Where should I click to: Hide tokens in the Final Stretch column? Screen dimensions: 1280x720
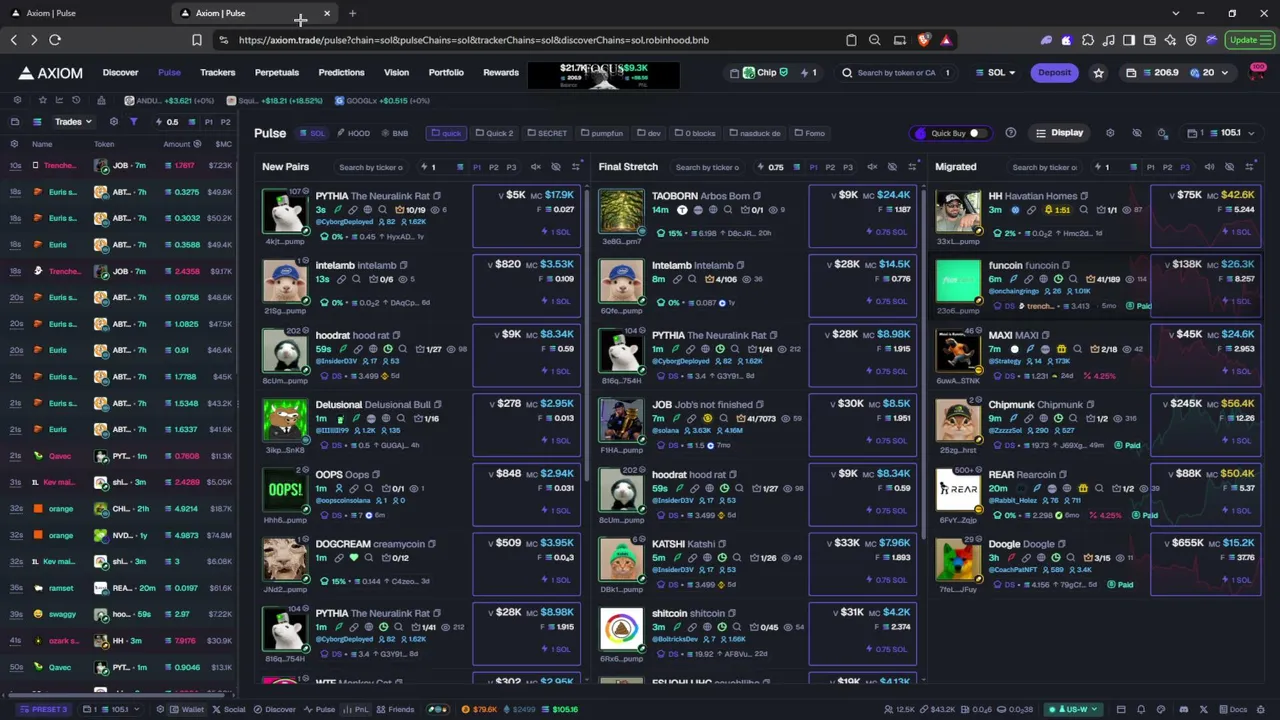pos(892,167)
